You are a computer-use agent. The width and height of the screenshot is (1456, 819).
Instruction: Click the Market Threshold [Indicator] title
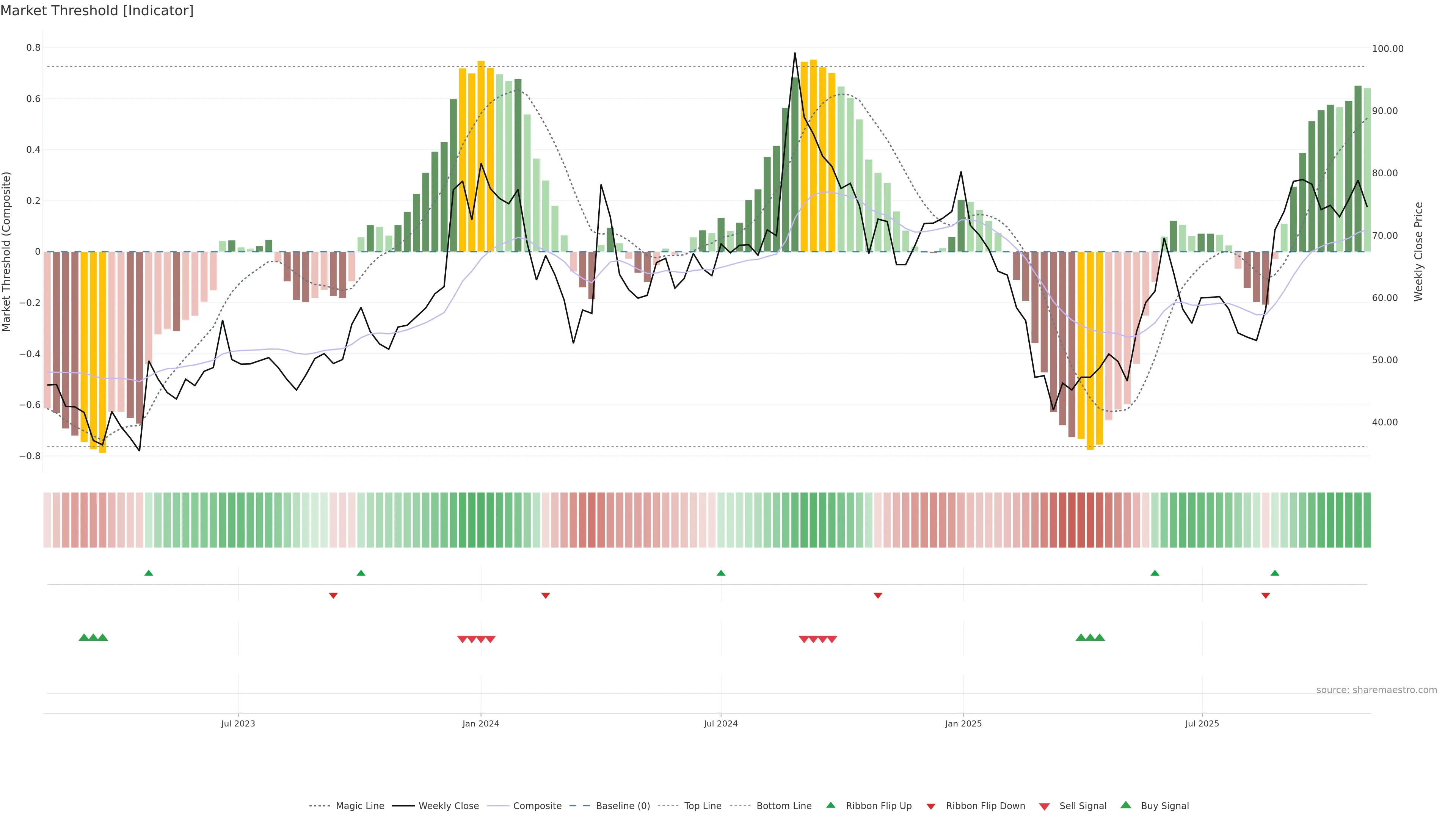pyautogui.click(x=97, y=11)
